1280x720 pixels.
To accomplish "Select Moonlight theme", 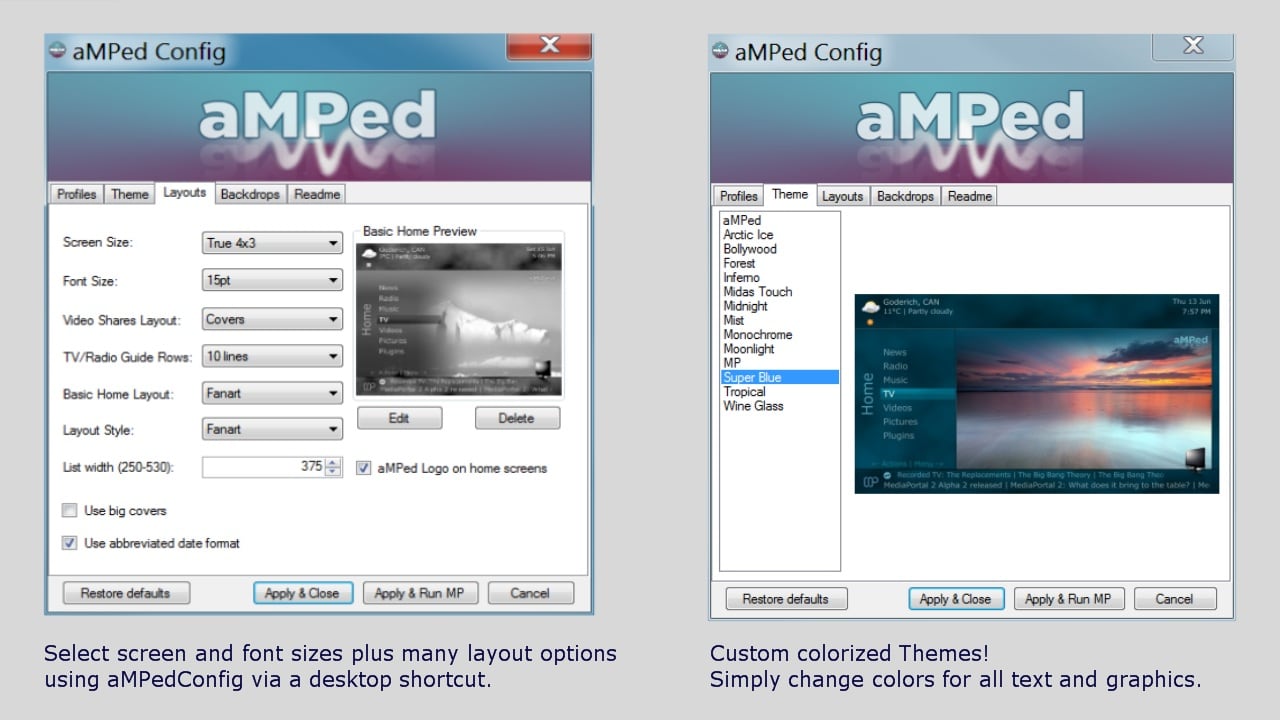I will click(x=749, y=349).
